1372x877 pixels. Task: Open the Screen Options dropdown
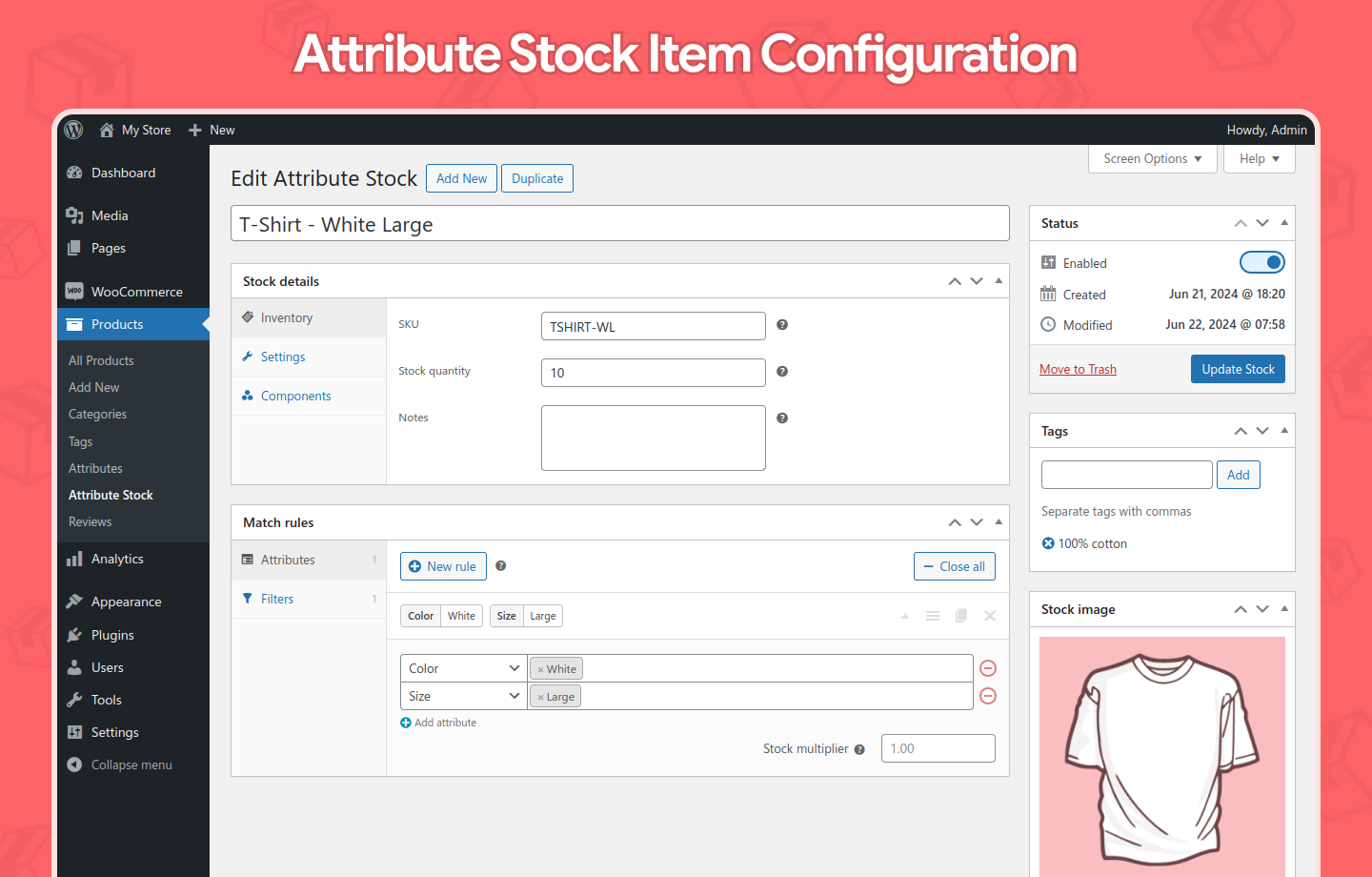click(1152, 158)
